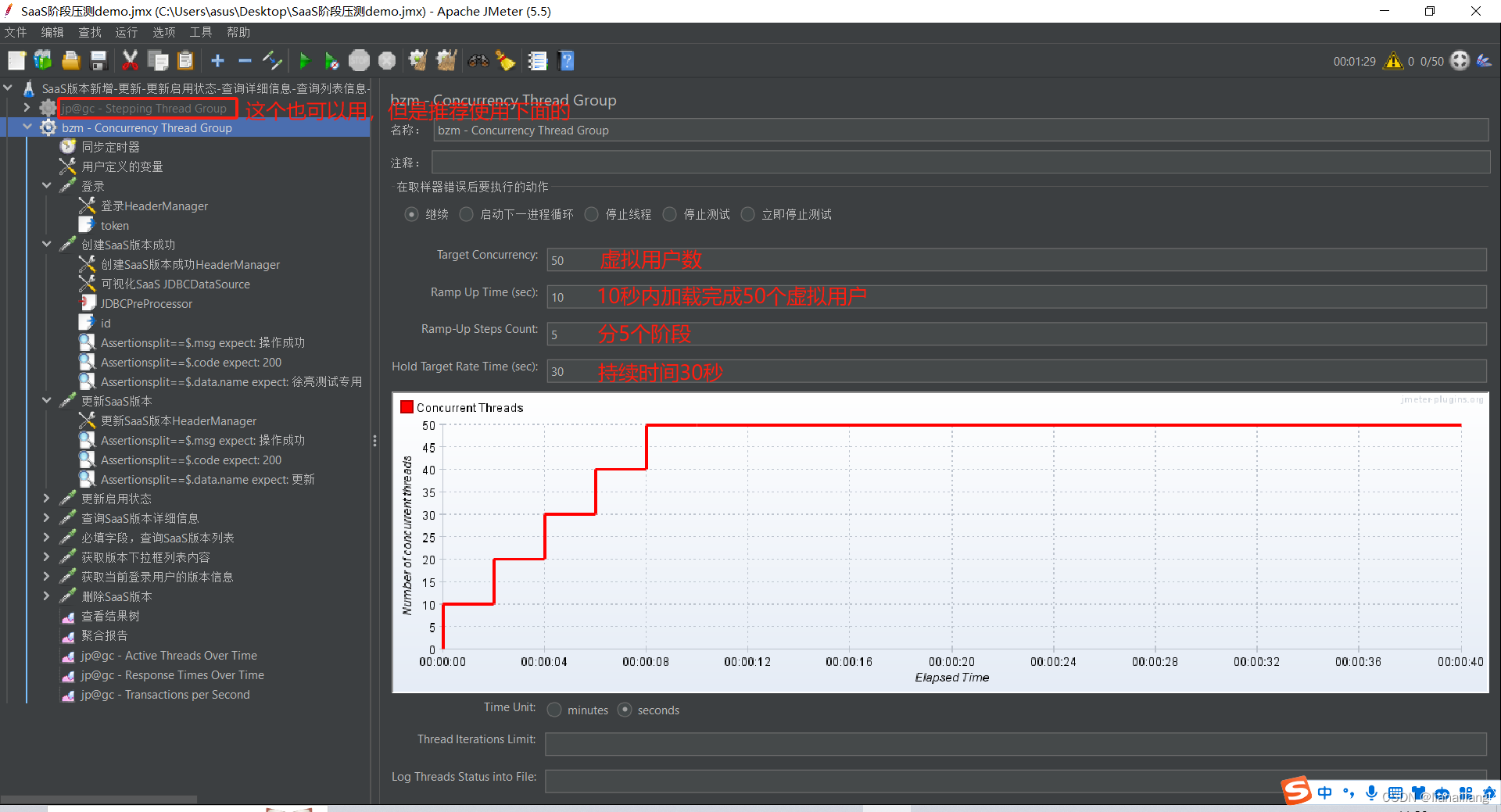Open the function helper list icon
This screenshot has width=1501, height=812.
pos(538,61)
